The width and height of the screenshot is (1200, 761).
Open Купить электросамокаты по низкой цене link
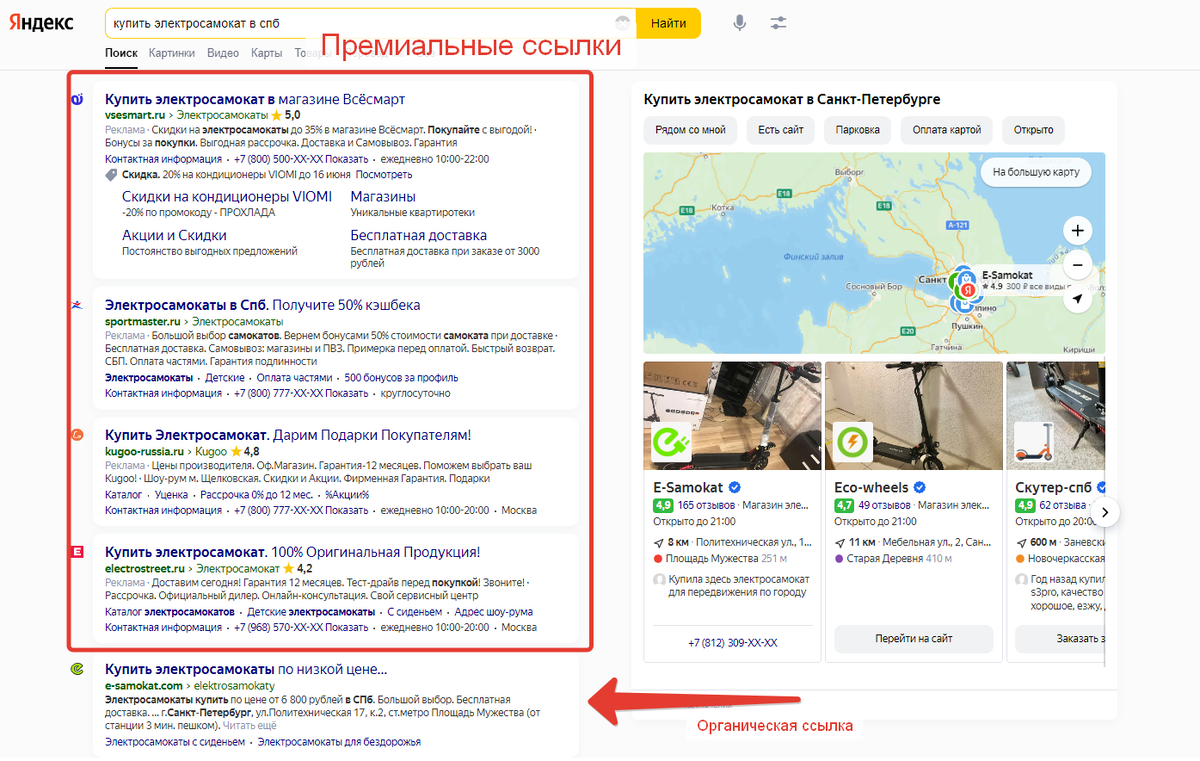coord(246,669)
